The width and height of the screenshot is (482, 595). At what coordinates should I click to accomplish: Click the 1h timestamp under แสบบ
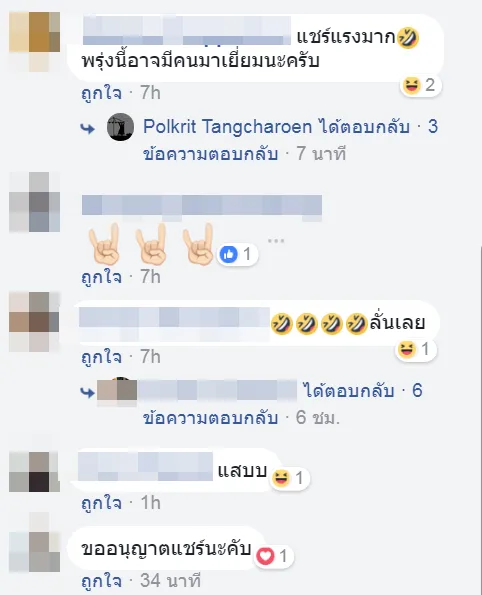151,503
